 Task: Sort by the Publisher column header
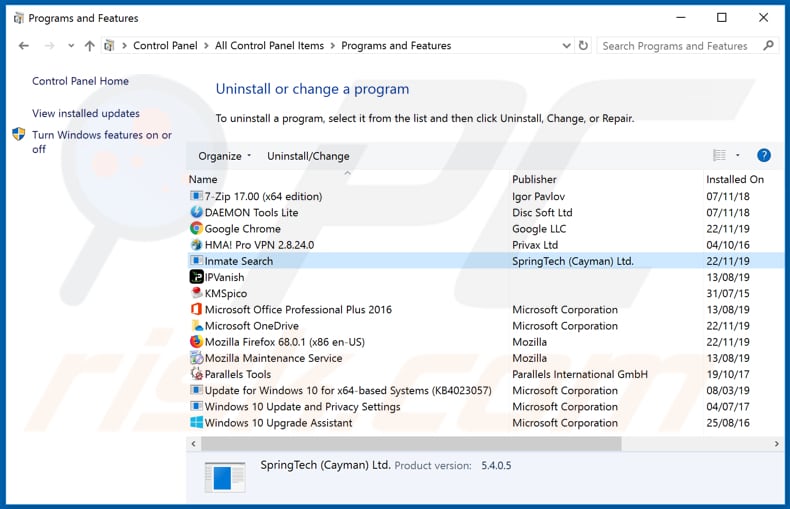pyautogui.click(x=534, y=179)
